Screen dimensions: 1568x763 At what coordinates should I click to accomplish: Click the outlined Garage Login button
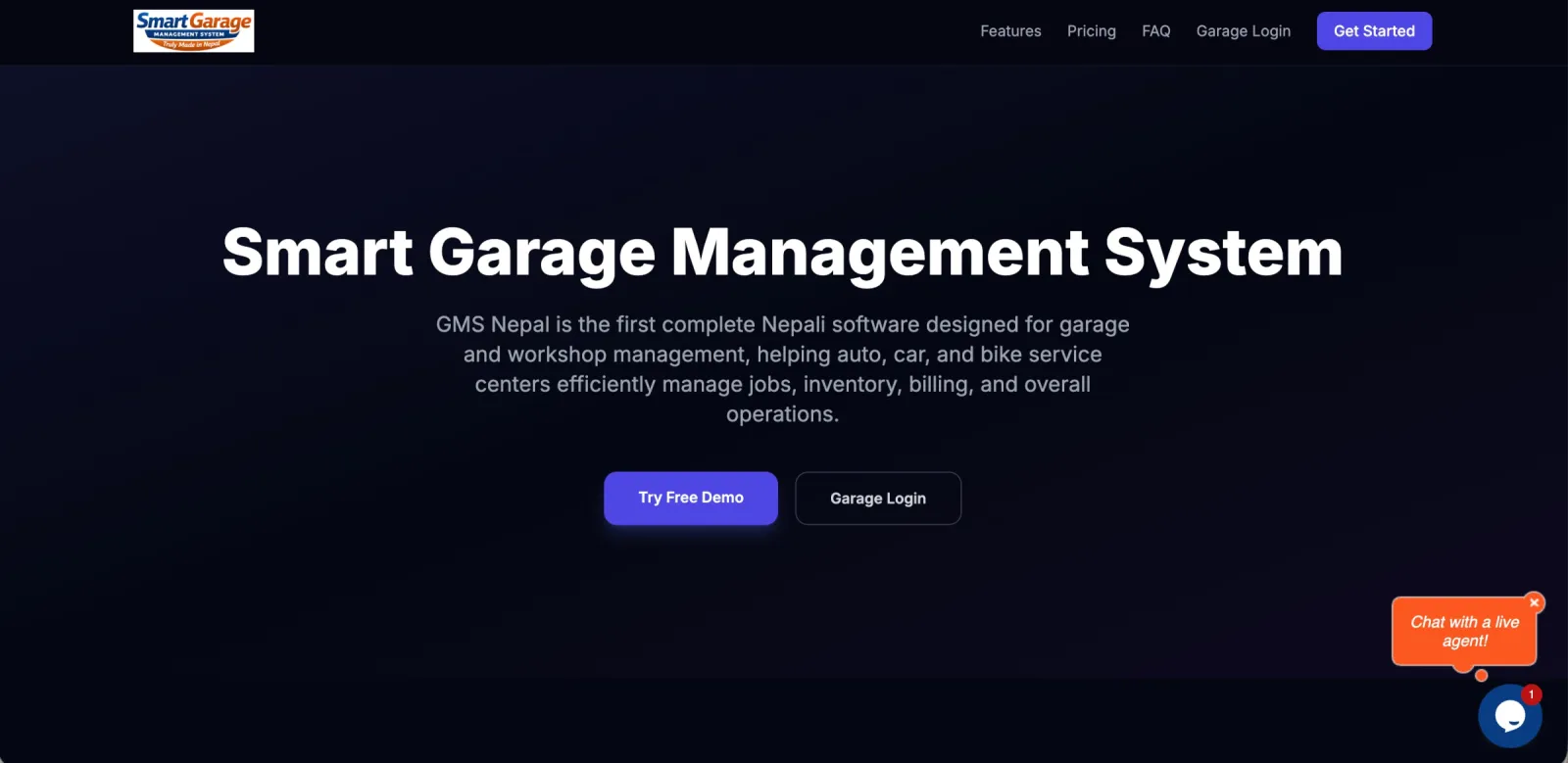coord(878,499)
